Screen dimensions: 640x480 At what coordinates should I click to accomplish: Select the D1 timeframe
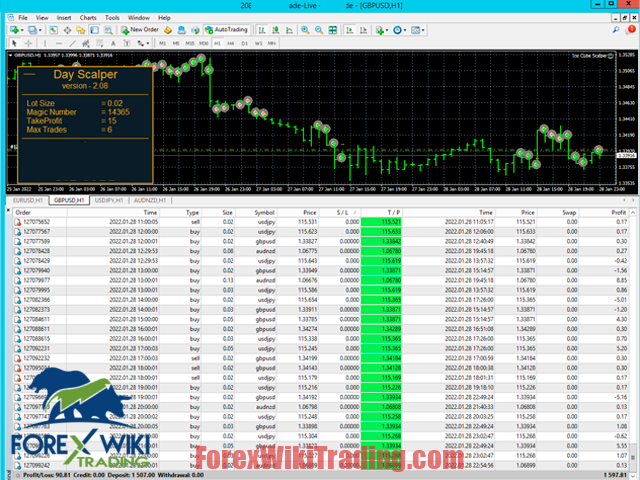pos(244,43)
